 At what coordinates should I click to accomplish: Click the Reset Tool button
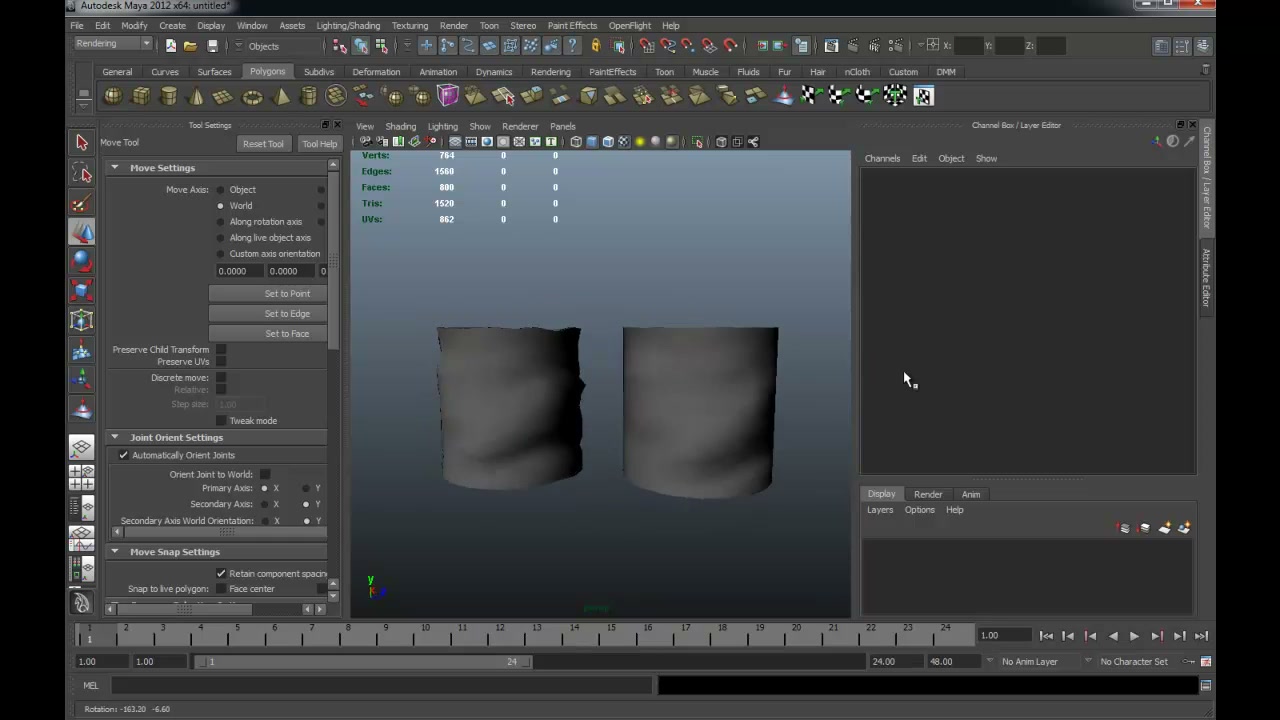263,144
